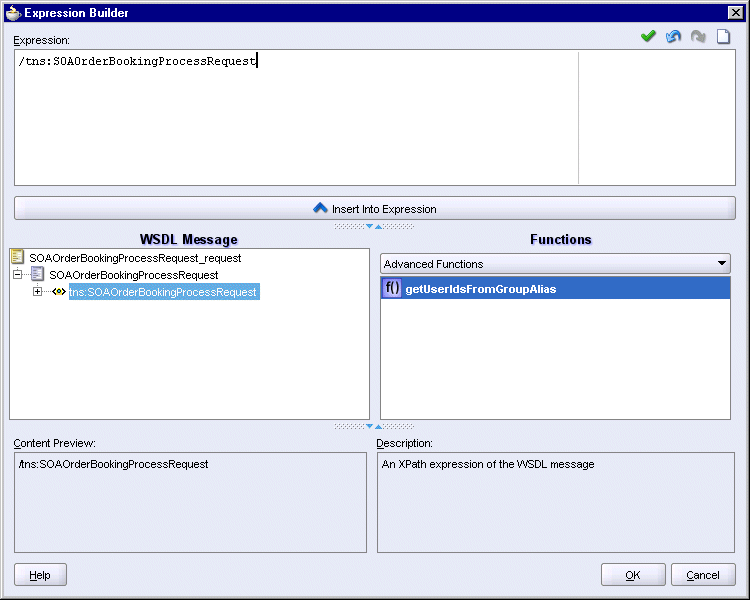
Task: Click the clear expression blank page icon
Action: (723, 36)
